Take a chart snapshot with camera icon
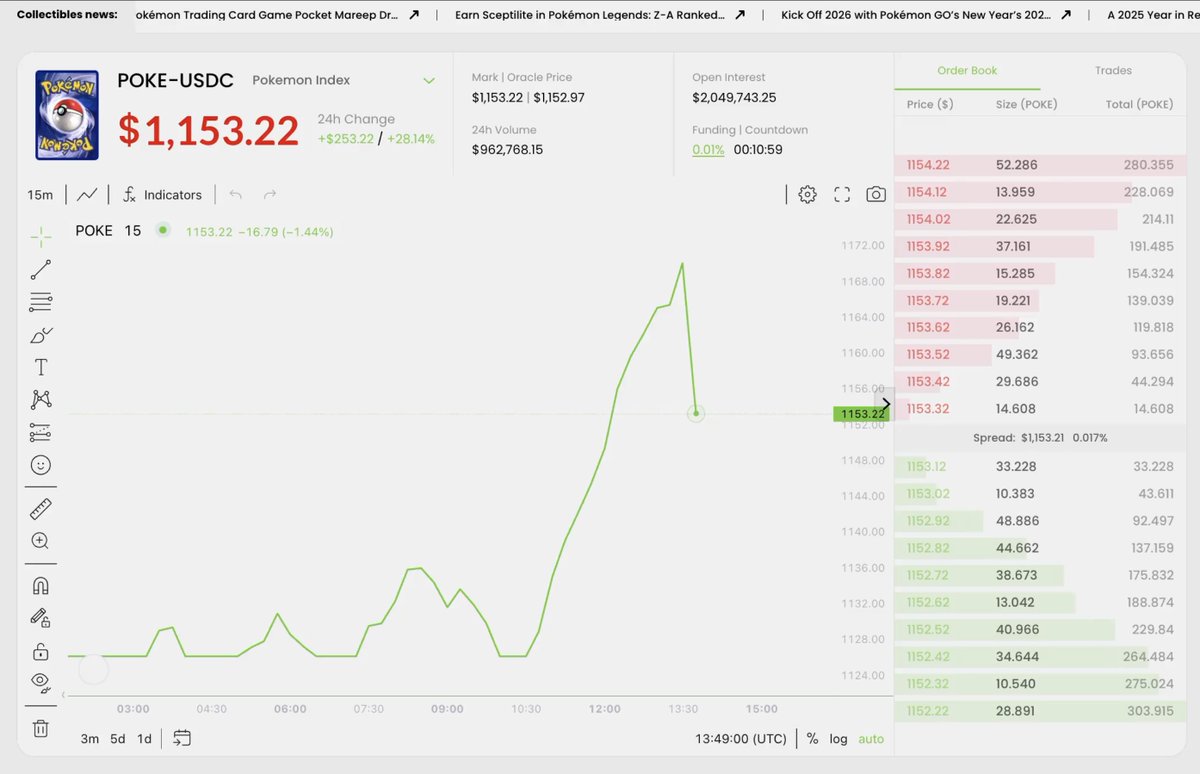Image resolution: width=1200 pixels, height=774 pixels. 876,194
